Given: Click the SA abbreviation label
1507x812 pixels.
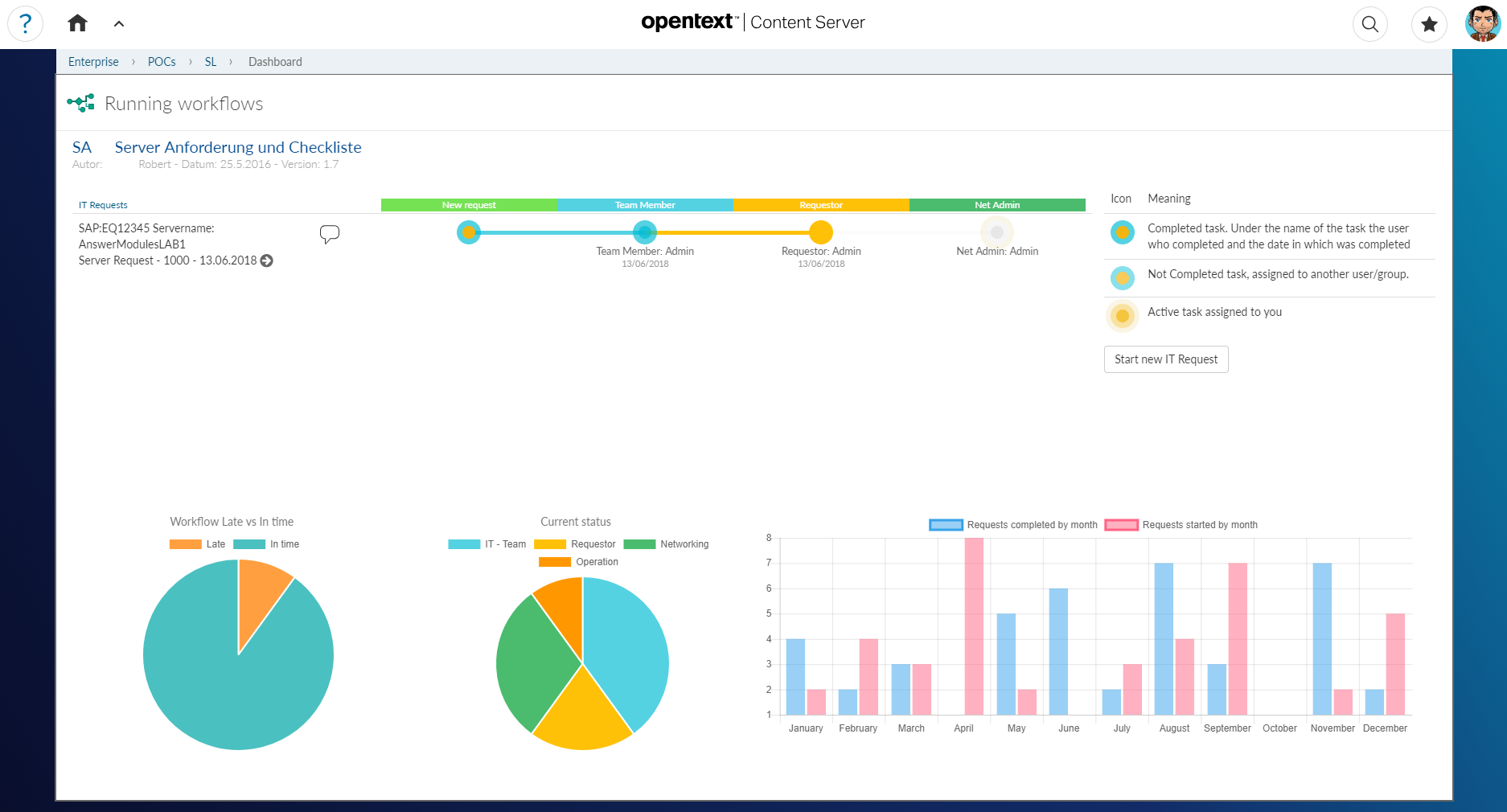Looking at the screenshot, I should 82,147.
